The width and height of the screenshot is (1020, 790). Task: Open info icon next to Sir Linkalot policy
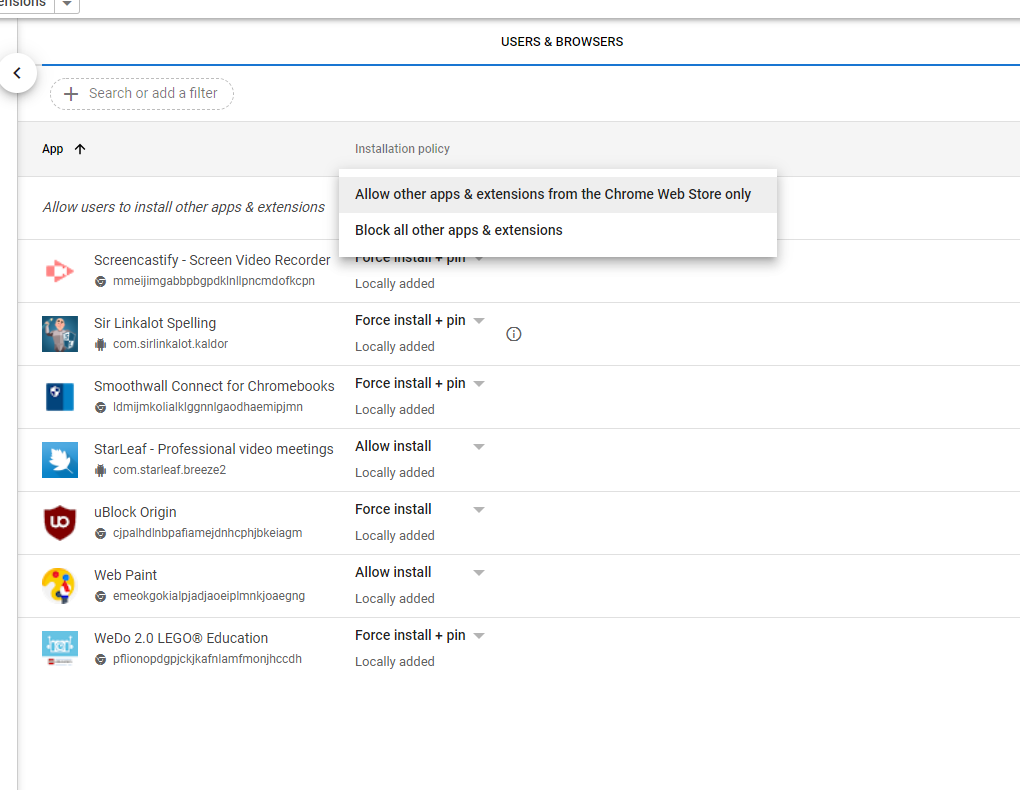click(514, 334)
